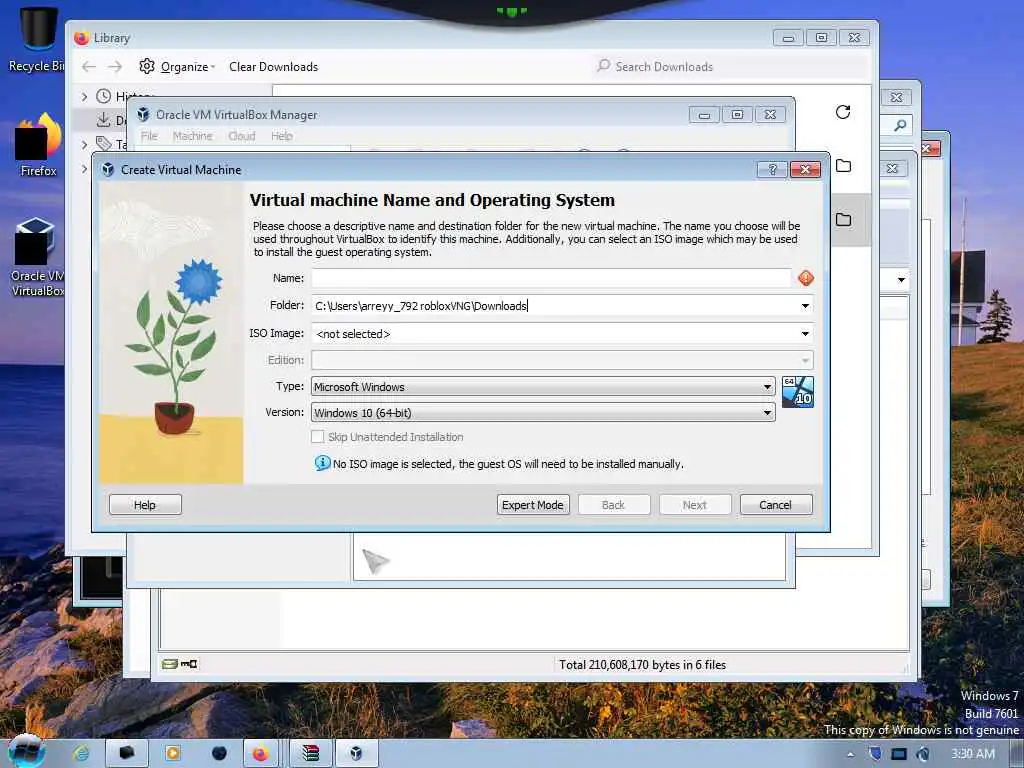Click the name error warning icon
The image size is (1024, 768).
tap(806, 278)
